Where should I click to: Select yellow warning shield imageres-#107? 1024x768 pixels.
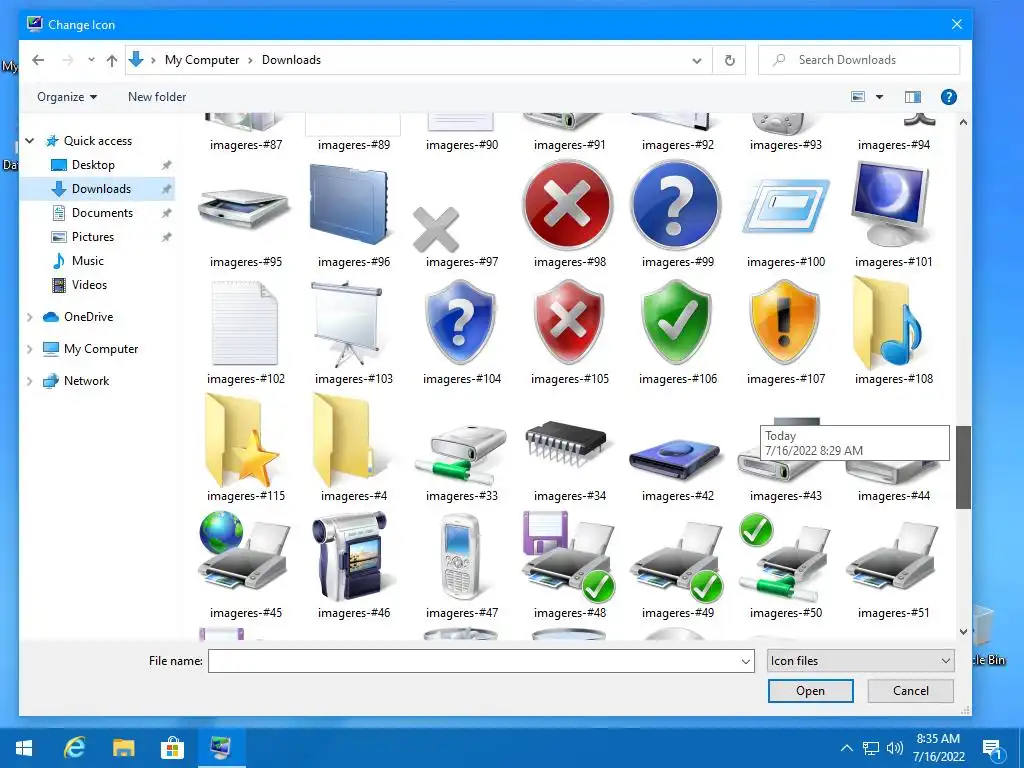click(784, 322)
